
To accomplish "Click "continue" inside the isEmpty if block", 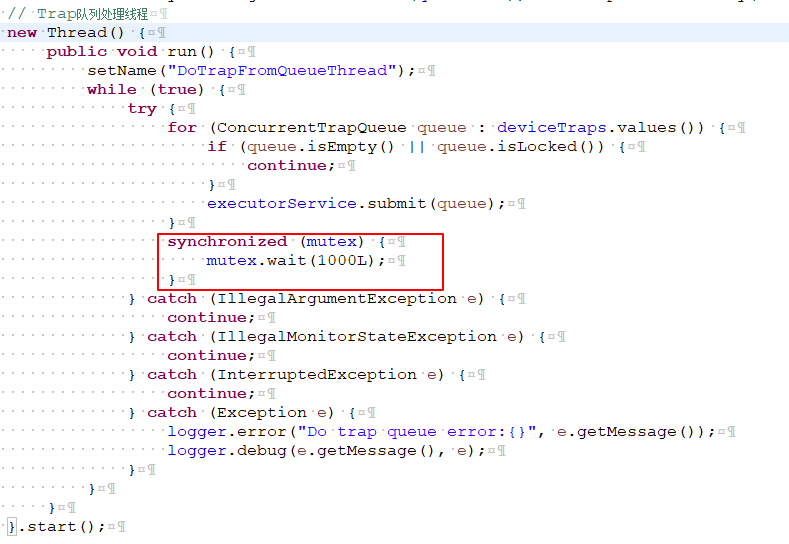I will point(287,166).
